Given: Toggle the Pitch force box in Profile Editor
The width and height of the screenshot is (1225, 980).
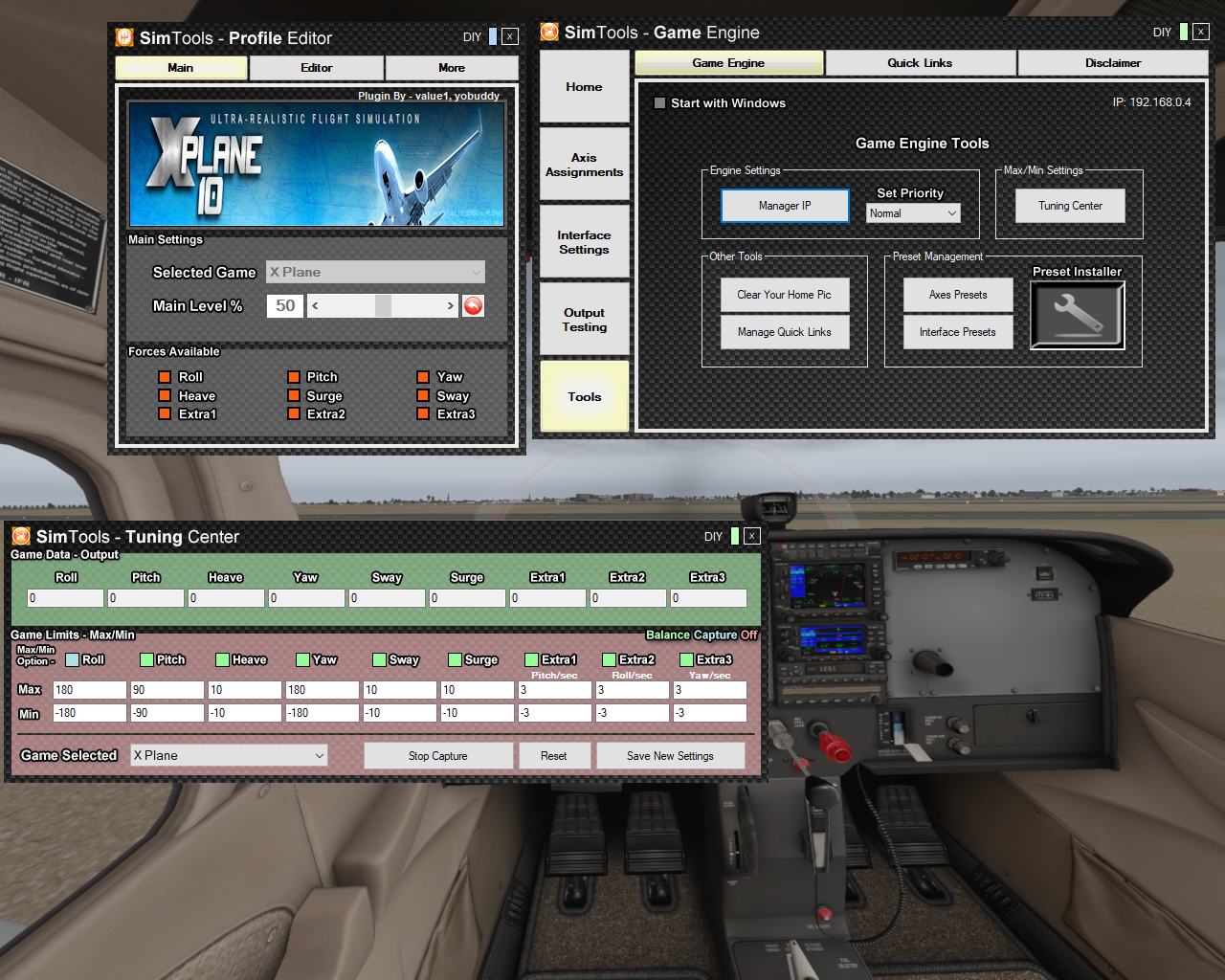Looking at the screenshot, I should coord(294,377).
